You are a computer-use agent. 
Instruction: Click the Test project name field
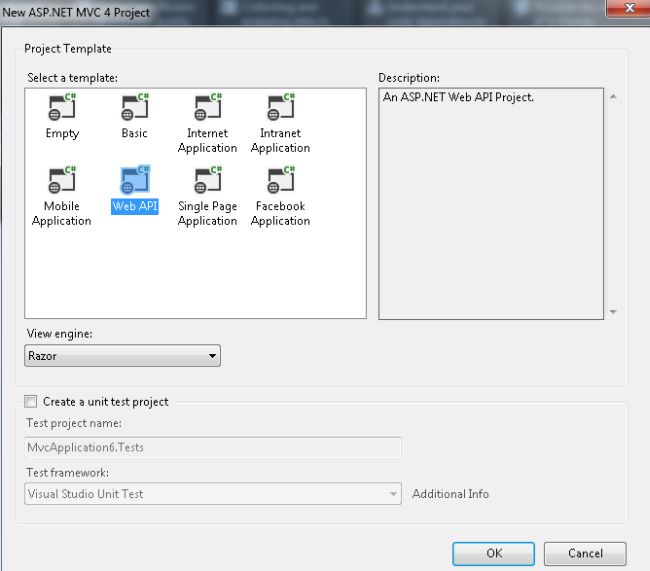click(x=213, y=447)
